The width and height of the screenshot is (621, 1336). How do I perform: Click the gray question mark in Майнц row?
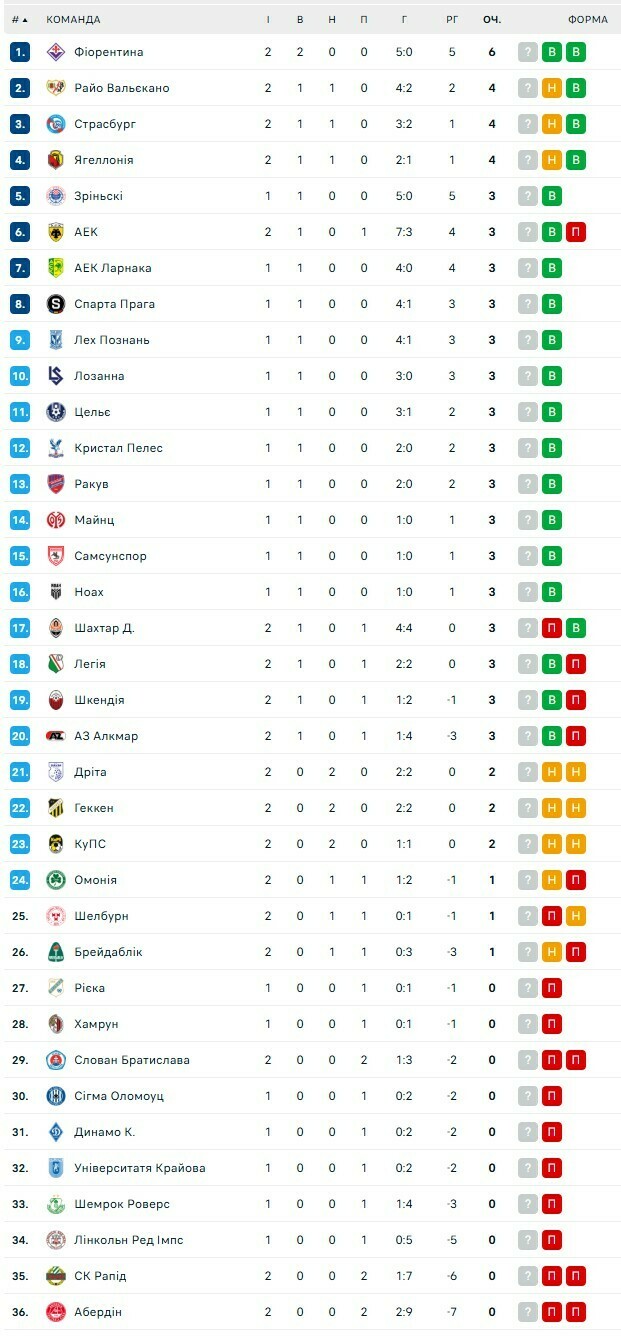pyautogui.click(x=528, y=520)
